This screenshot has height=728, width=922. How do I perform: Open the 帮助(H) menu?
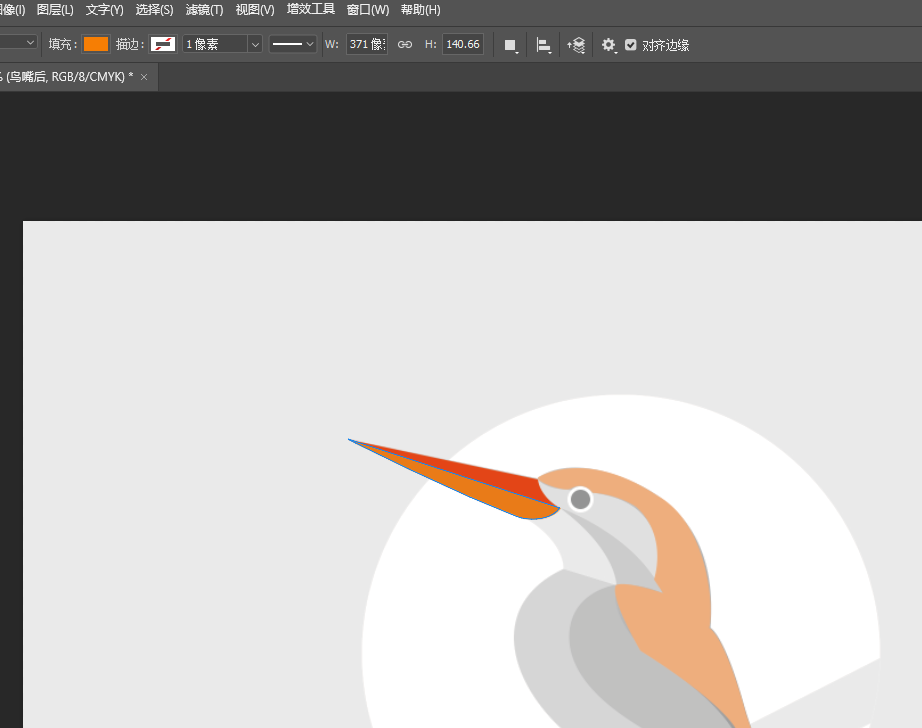coord(420,10)
